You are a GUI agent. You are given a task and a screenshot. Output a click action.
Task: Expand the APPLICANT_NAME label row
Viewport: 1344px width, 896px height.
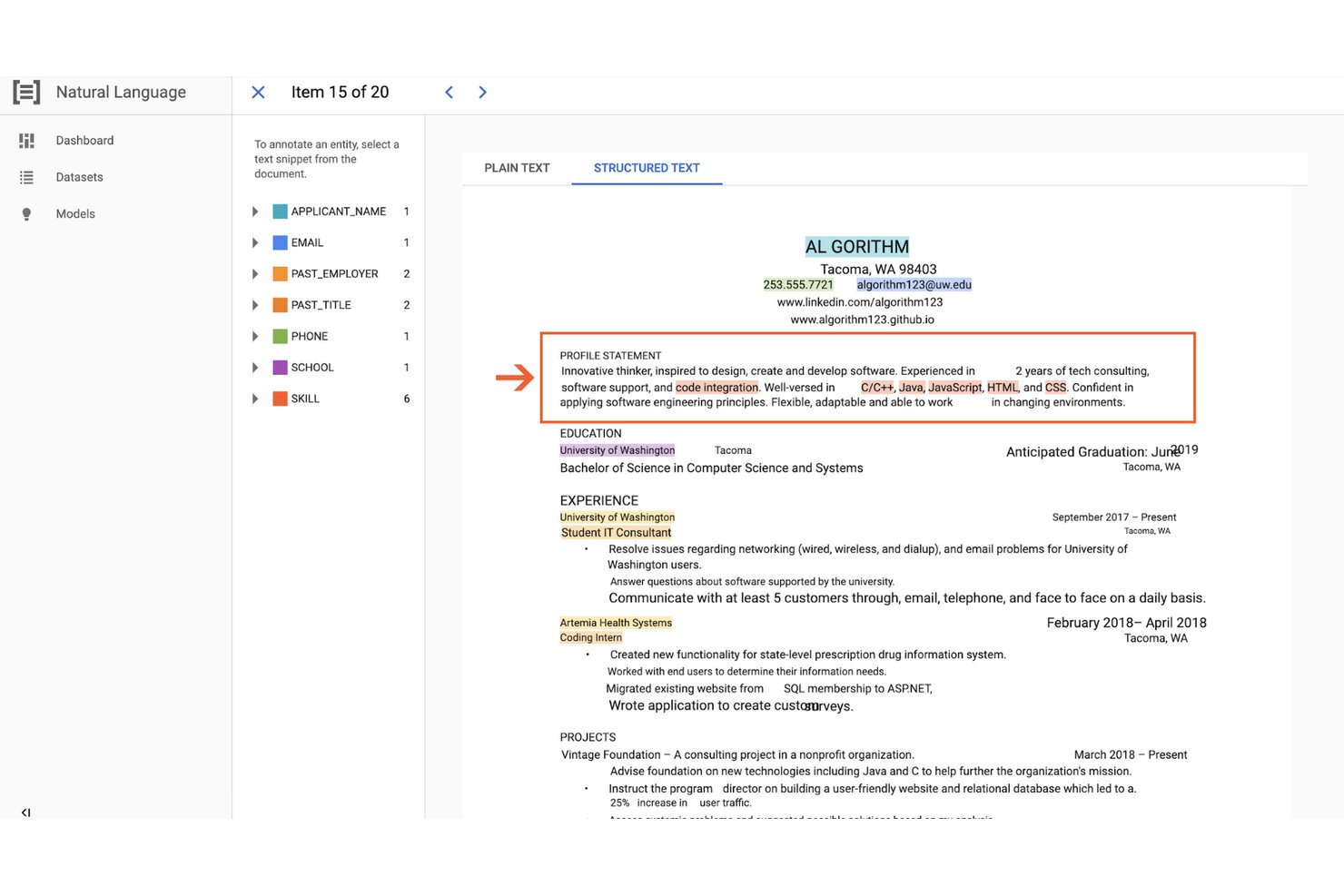tap(255, 212)
